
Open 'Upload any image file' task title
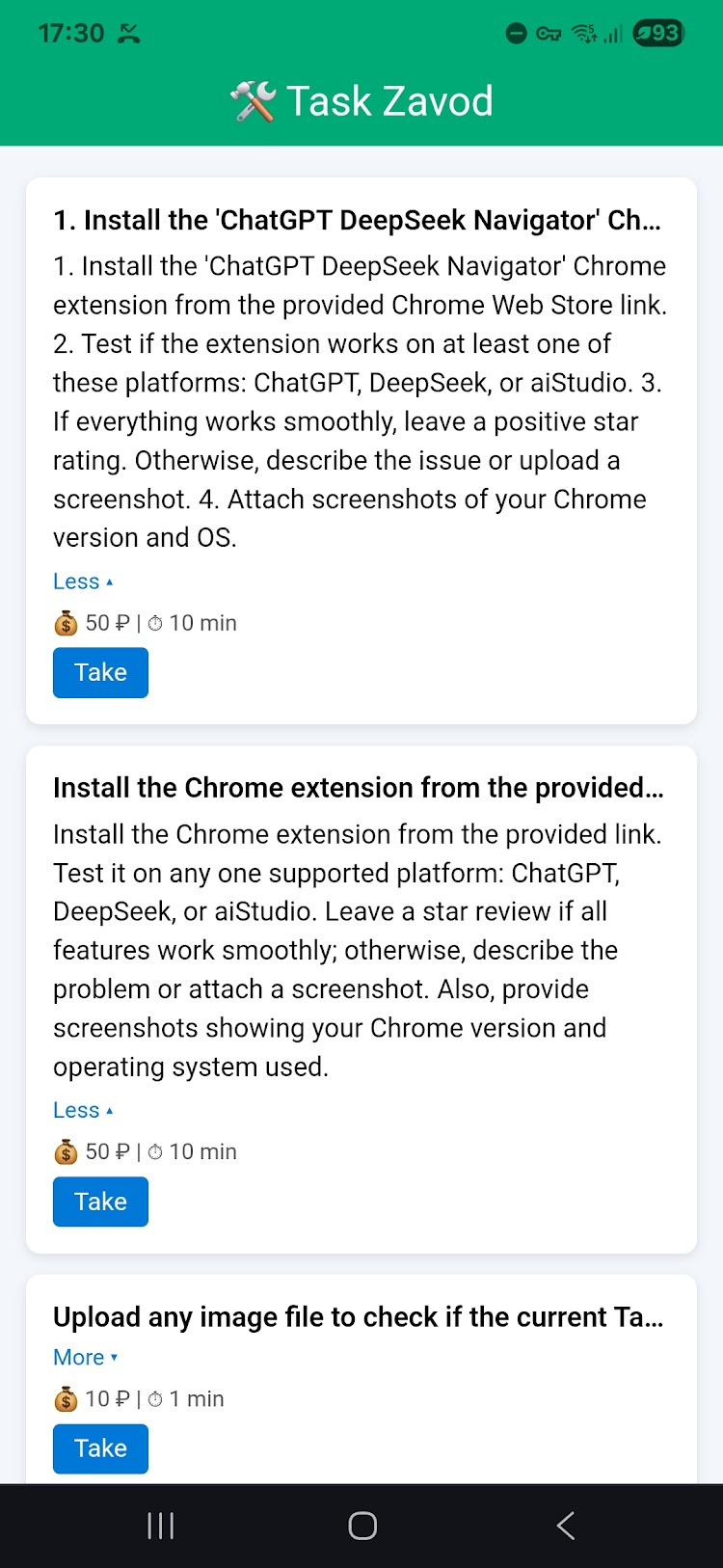point(359,1317)
